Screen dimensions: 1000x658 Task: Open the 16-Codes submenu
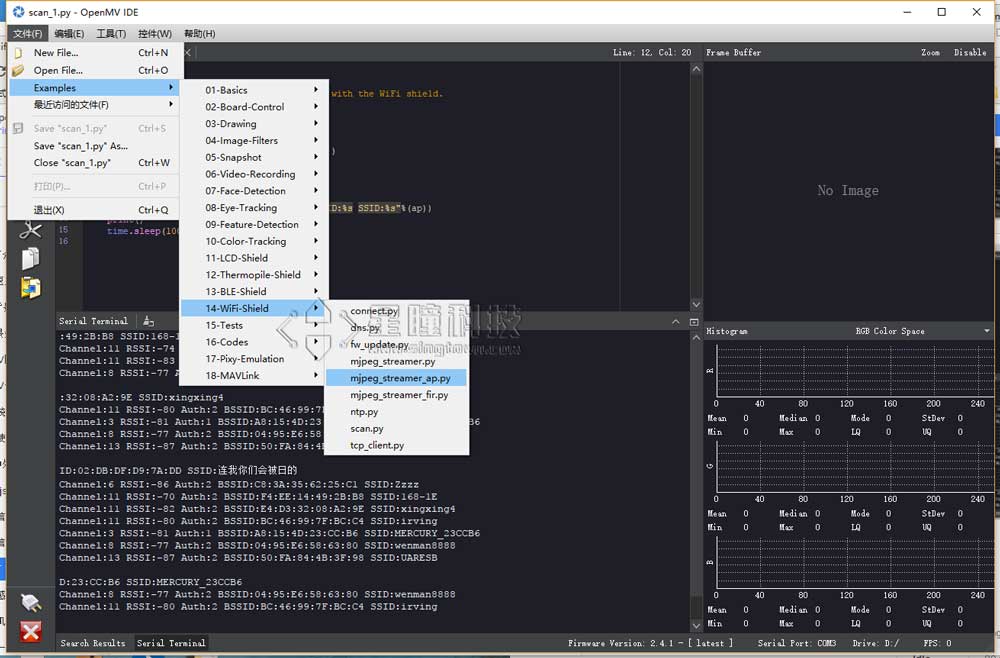pyautogui.click(x=254, y=342)
